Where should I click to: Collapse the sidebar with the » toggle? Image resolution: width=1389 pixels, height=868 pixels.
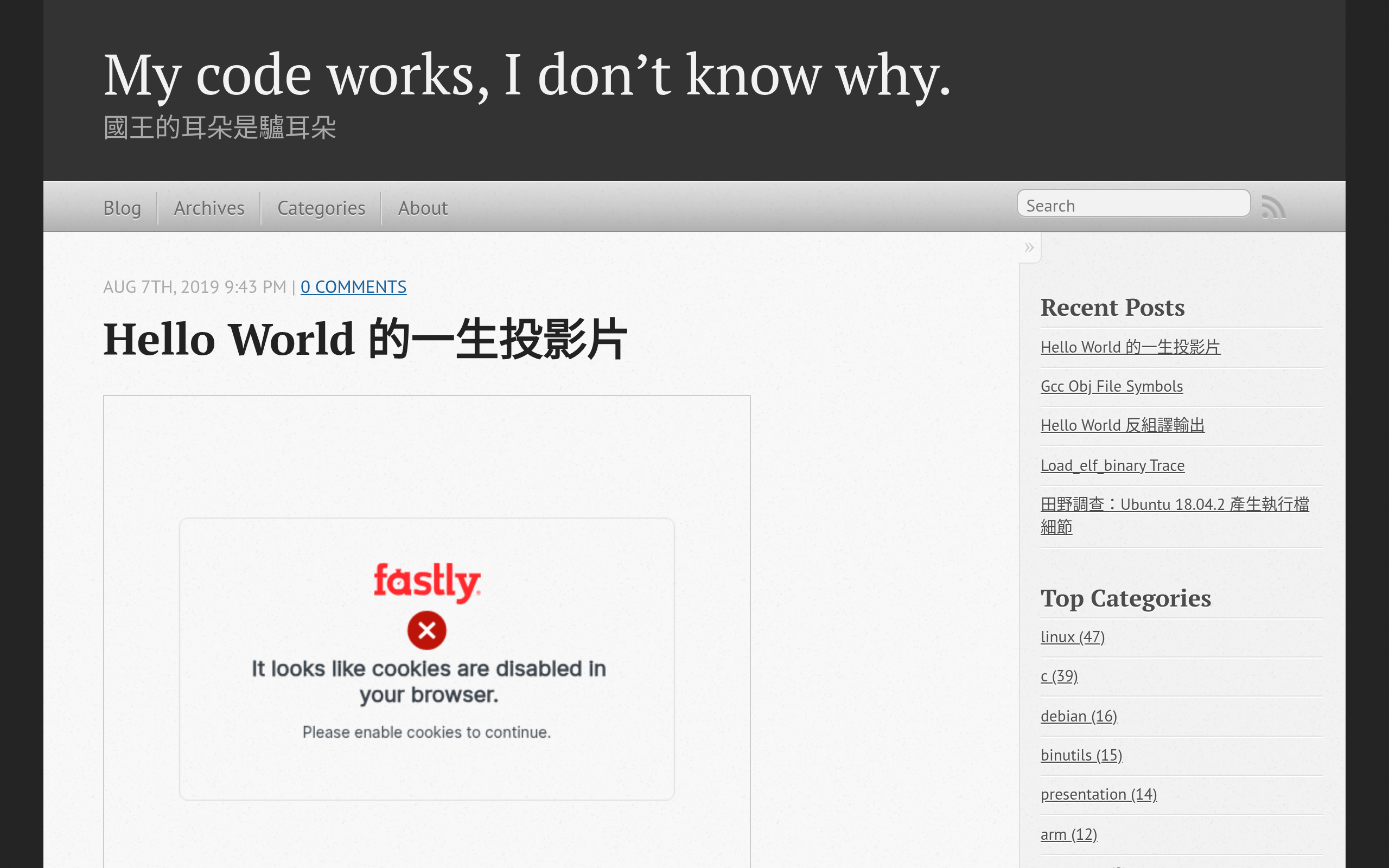pos(1029,247)
